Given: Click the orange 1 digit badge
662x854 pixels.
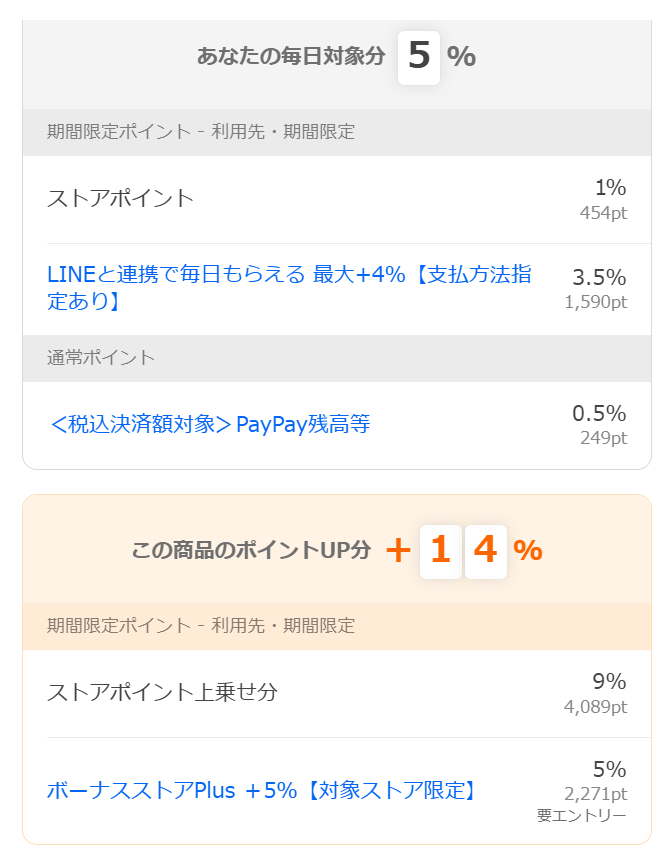Looking at the screenshot, I should [x=441, y=551].
